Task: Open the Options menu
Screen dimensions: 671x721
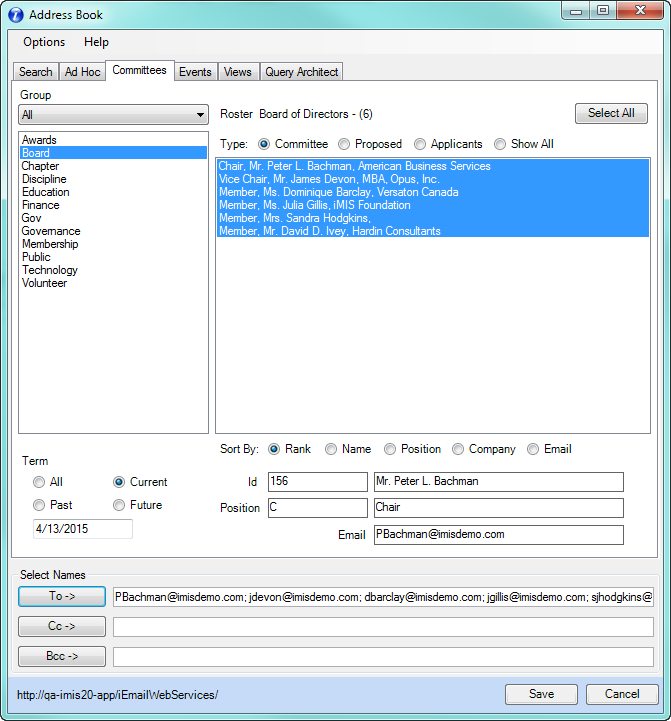Action: [x=44, y=42]
